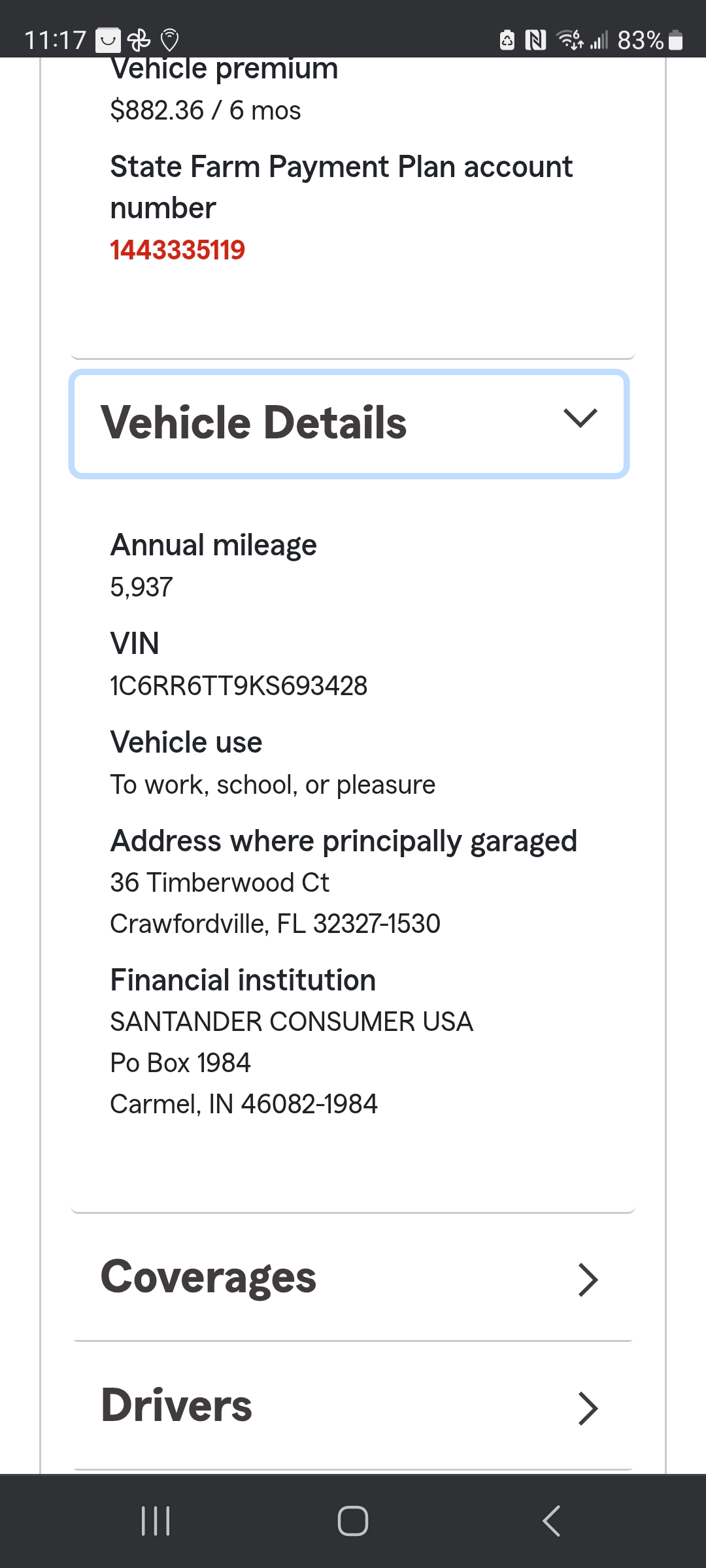Select the VIN number text
The height and width of the screenshot is (1568, 706).
coord(239,686)
